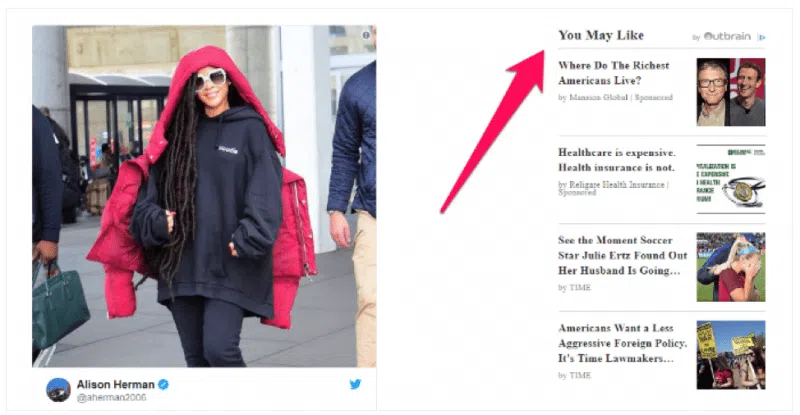This screenshot has height=415, width=800.
Task: Click the Mansion Global sponsored source label
Action: [x=615, y=97]
